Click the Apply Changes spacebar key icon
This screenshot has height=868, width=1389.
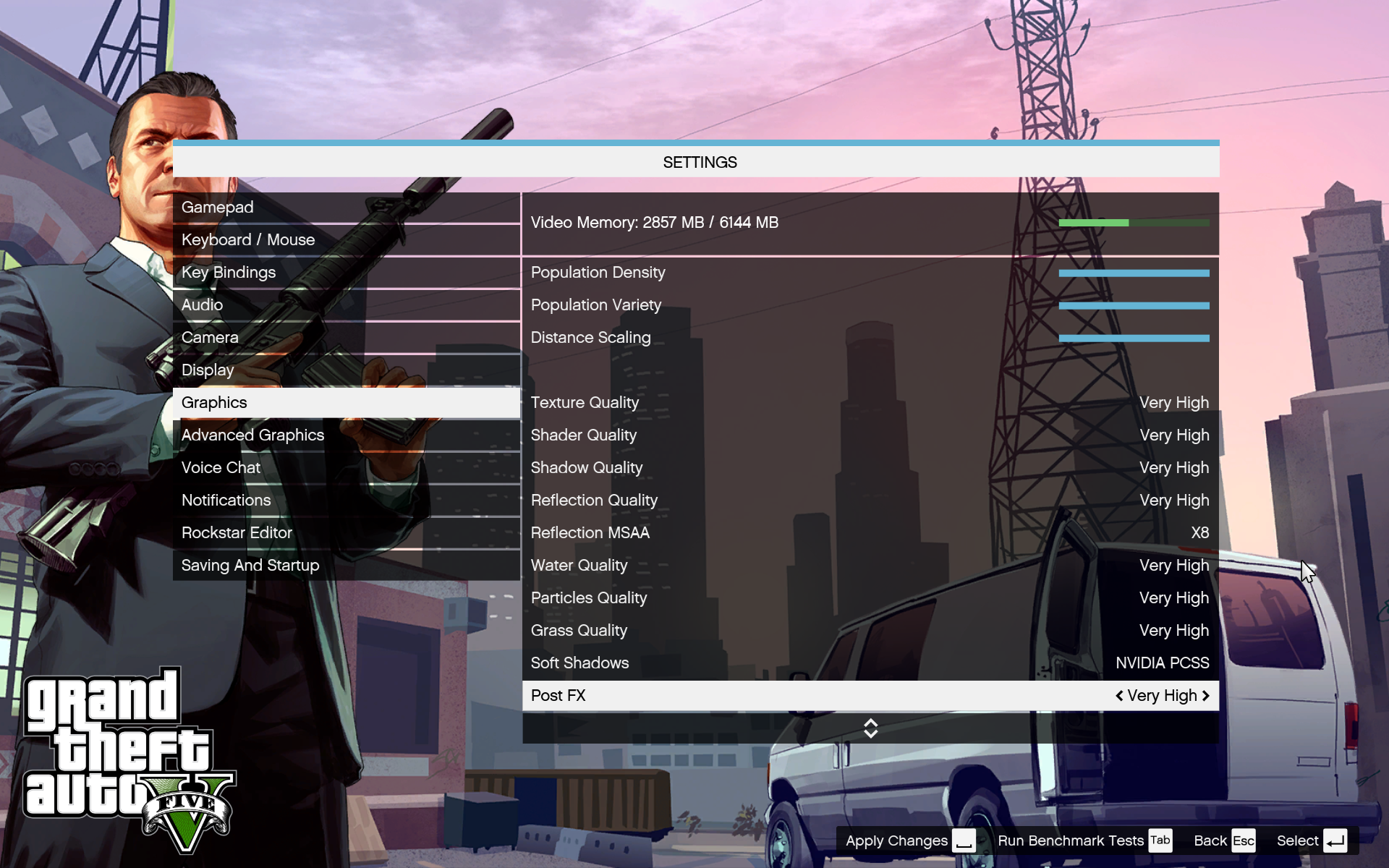point(964,841)
